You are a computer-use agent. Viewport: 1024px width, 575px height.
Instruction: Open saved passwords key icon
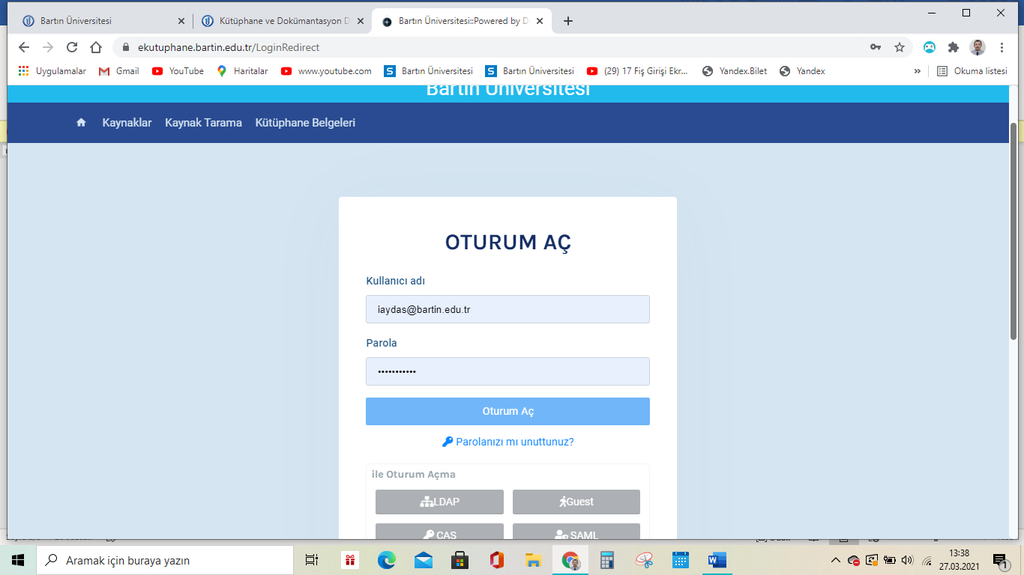click(x=875, y=47)
